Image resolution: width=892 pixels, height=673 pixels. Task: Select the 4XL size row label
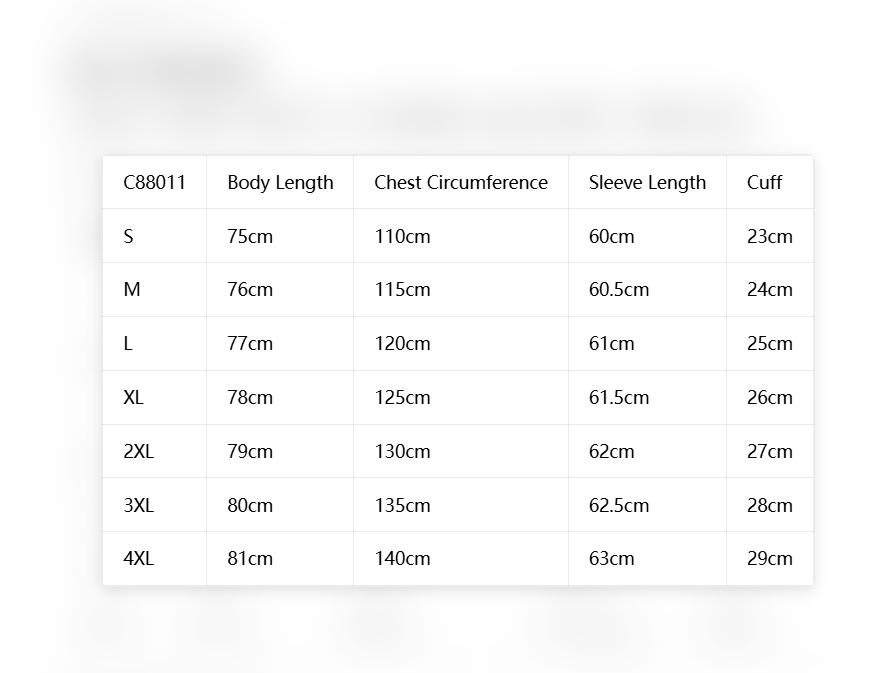point(155,558)
